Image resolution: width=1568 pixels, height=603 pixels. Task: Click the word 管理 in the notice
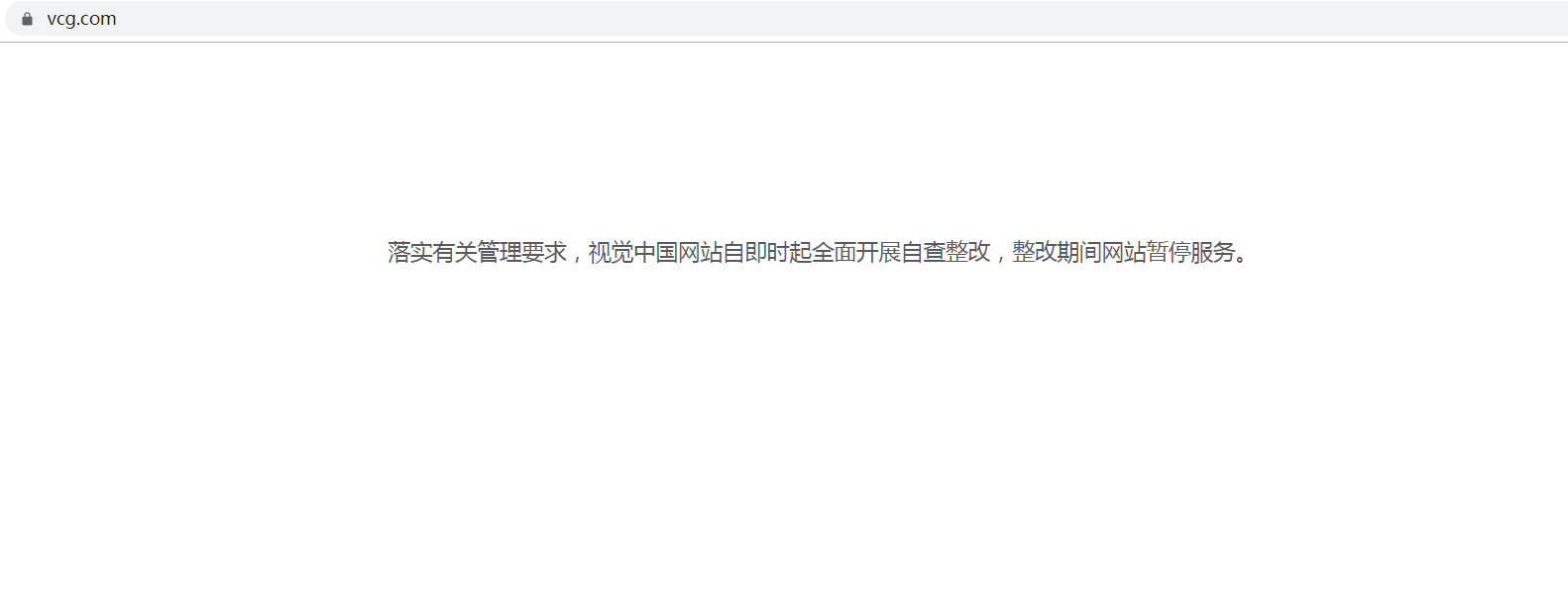click(499, 253)
